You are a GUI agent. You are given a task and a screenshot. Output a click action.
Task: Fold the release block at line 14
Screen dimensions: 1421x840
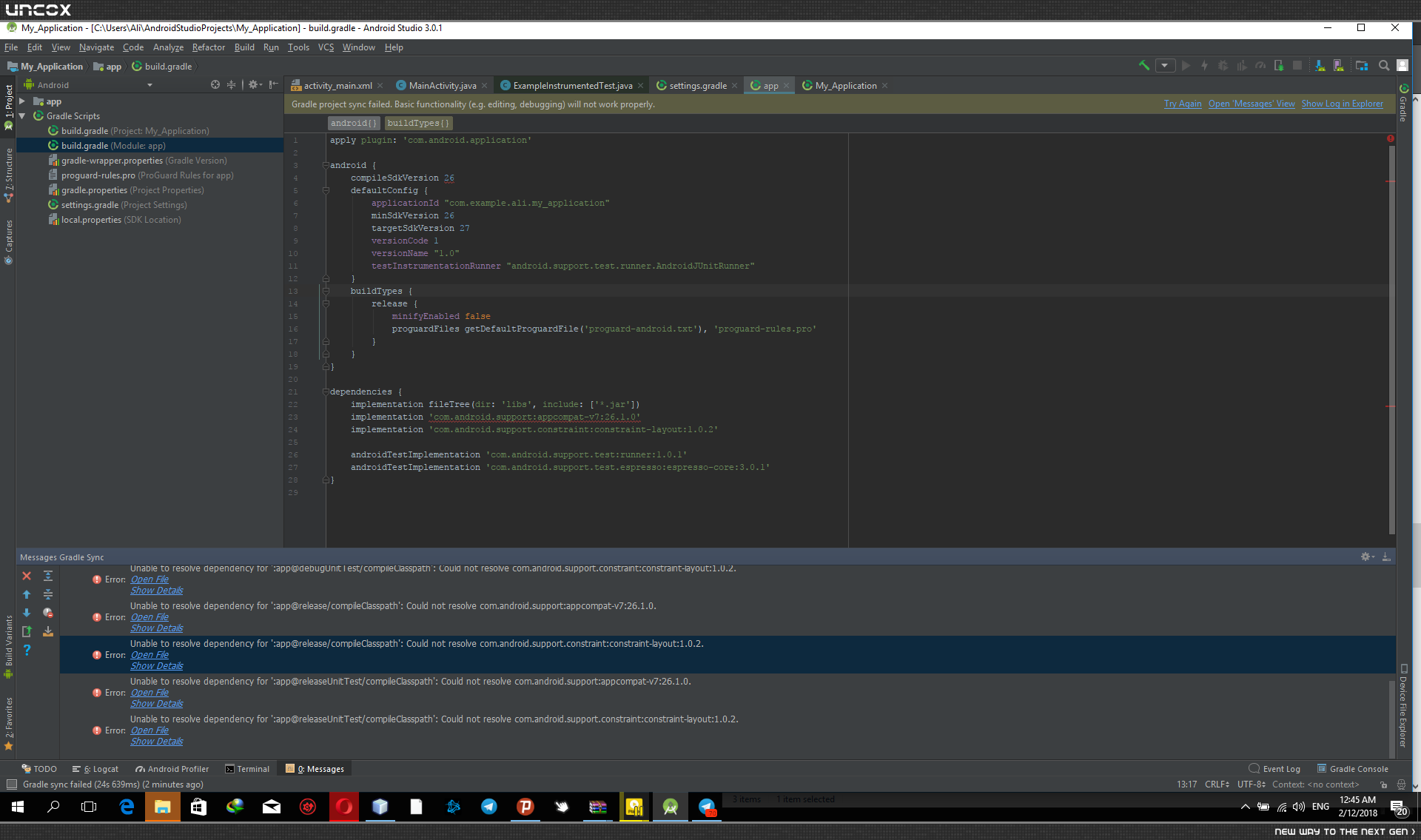pyautogui.click(x=326, y=303)
